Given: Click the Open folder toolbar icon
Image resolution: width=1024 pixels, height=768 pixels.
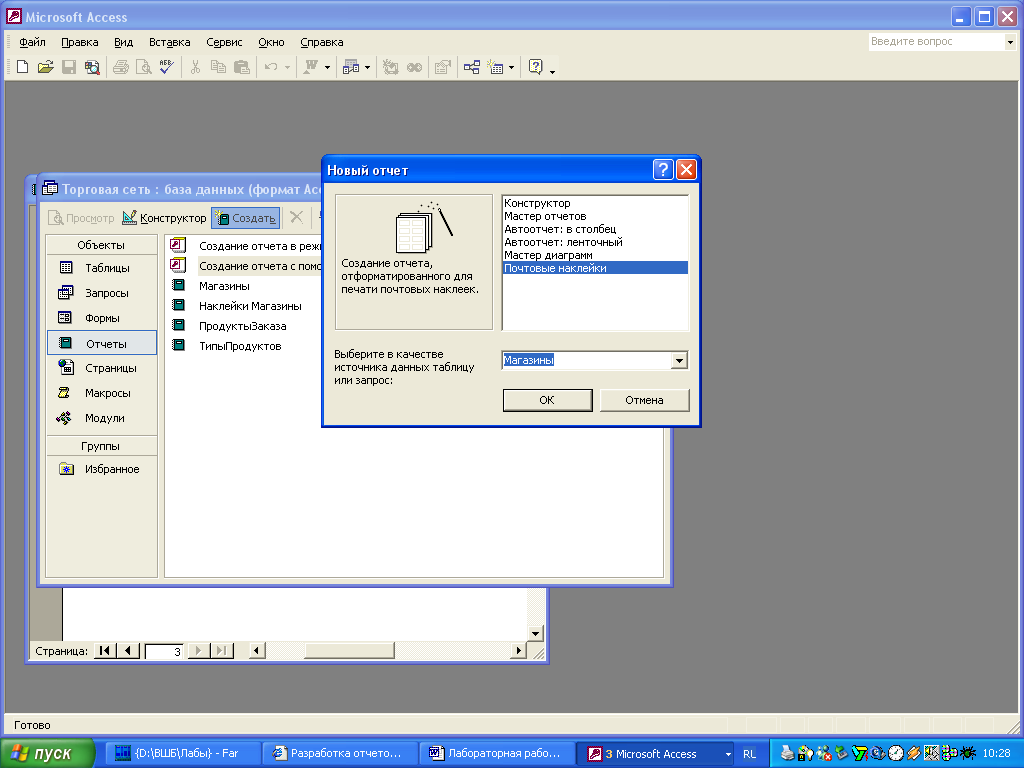Looking at the screenshot, I should click(45, 67).
